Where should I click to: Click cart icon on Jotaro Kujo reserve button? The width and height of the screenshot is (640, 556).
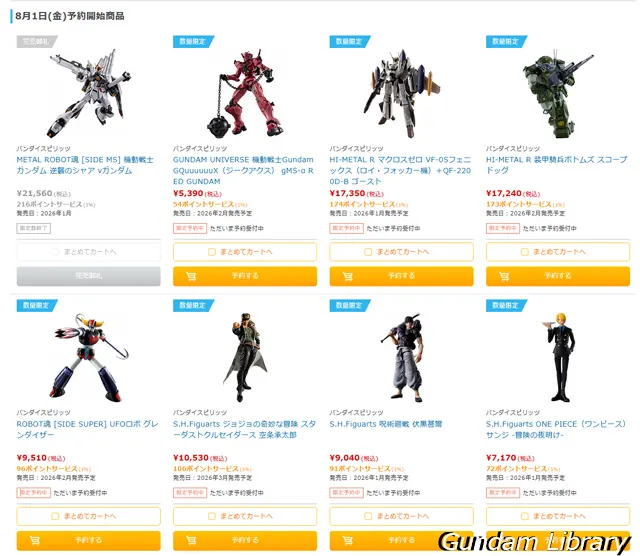pyautogui.click(x=191, y=541)
